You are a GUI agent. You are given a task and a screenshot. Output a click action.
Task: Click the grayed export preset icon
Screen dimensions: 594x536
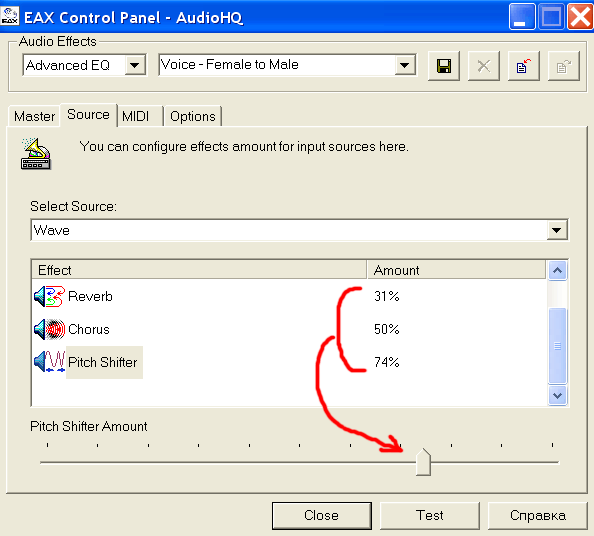(x=564, y=66)
